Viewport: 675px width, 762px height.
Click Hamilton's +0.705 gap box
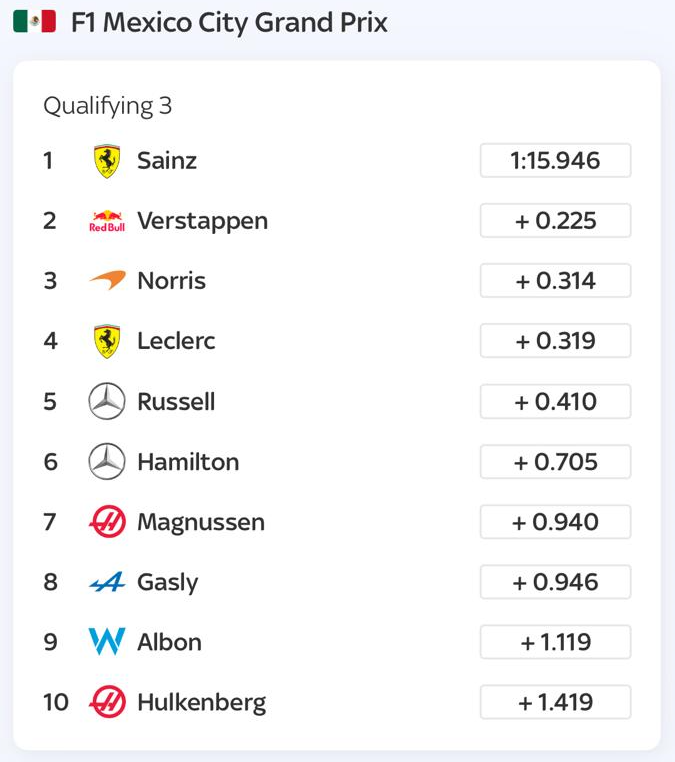pyautogui.click(x=555, y=462)
